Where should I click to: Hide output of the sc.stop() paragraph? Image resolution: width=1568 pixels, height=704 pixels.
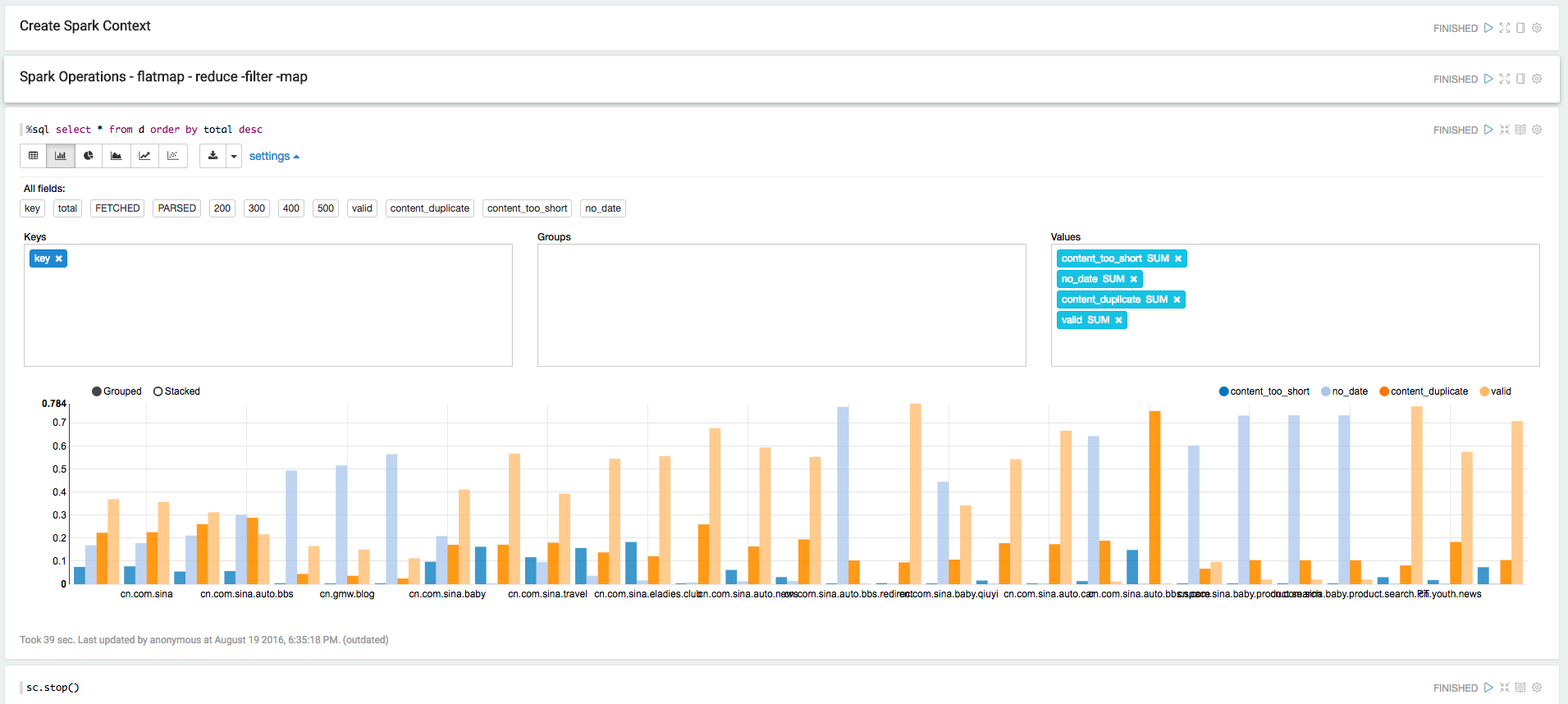tap(1520, 688)
